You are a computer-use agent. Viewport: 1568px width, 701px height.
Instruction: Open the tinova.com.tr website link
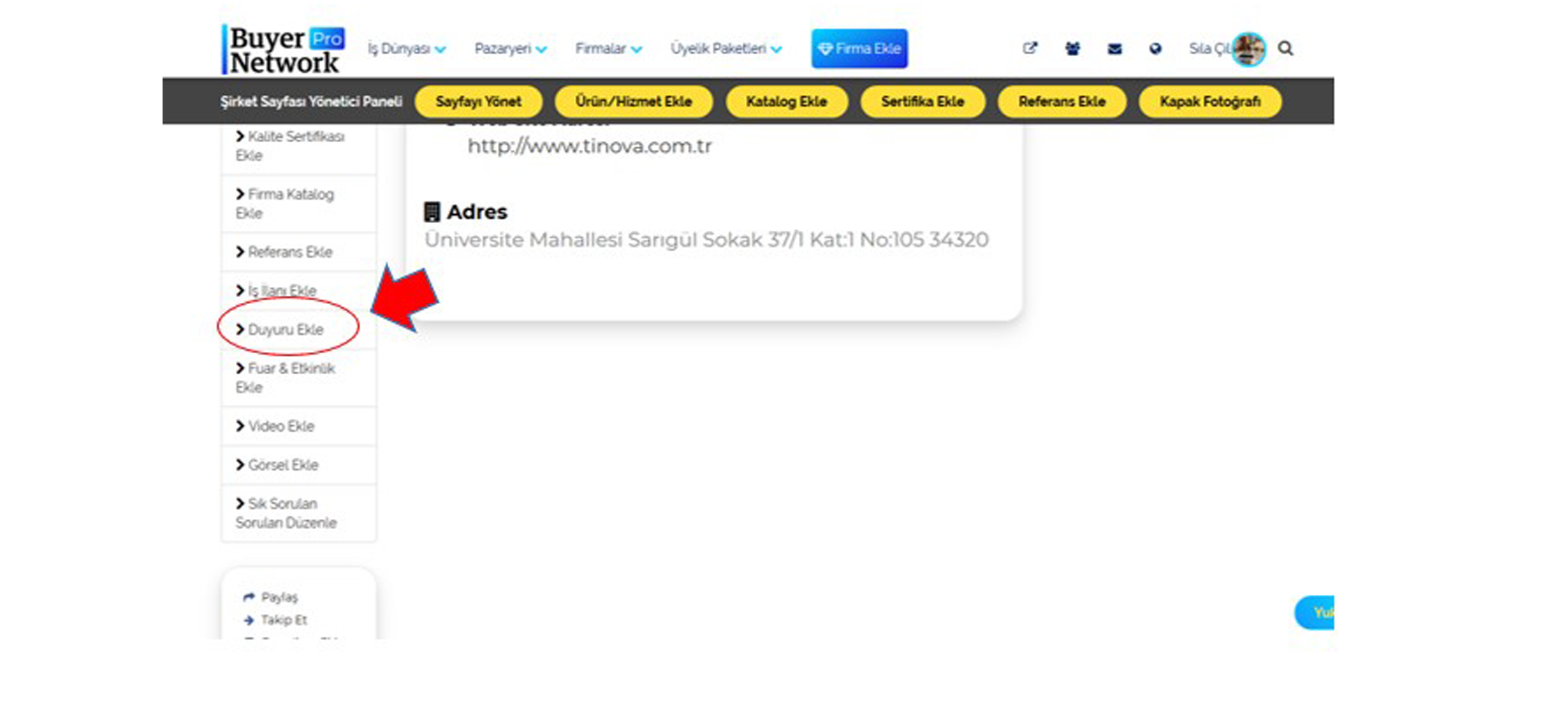590,146
